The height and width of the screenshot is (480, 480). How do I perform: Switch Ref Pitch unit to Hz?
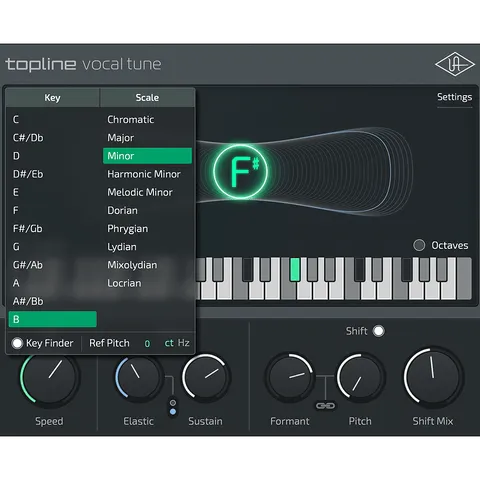pos(184,343)
